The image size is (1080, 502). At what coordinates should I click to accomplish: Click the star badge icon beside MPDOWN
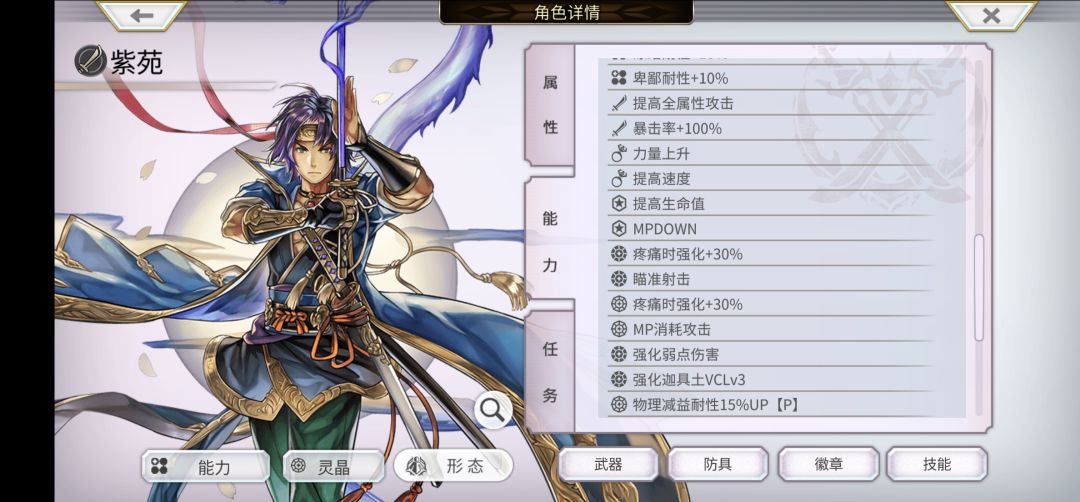click(x=619, y=229)
